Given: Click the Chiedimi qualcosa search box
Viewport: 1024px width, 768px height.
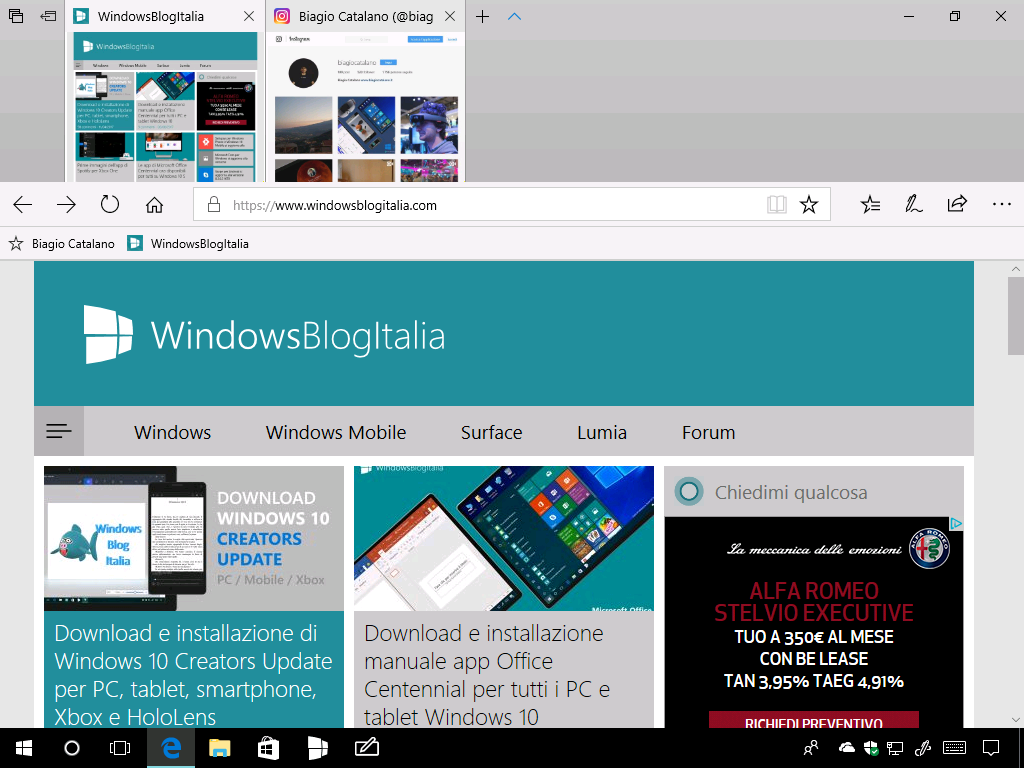Looking at the screenshot, I should [x=814, y=492].
